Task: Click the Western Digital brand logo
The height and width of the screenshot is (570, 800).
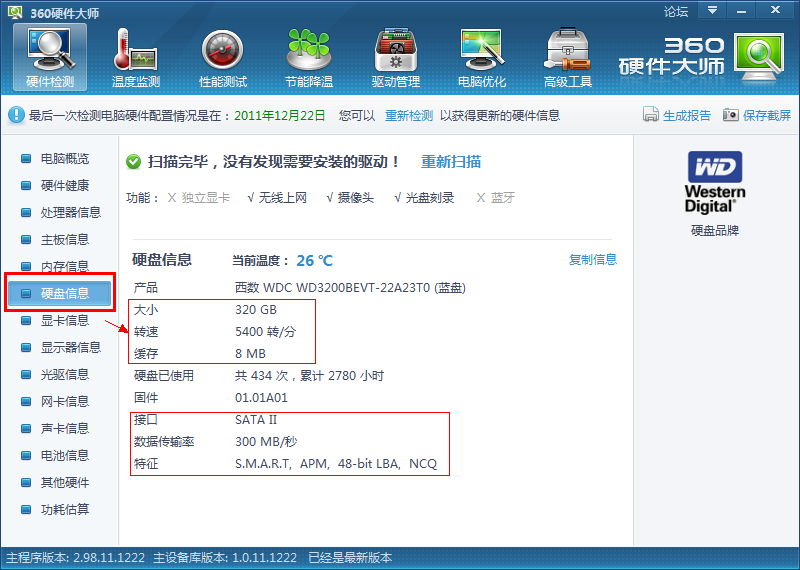Action: [715, 182]
